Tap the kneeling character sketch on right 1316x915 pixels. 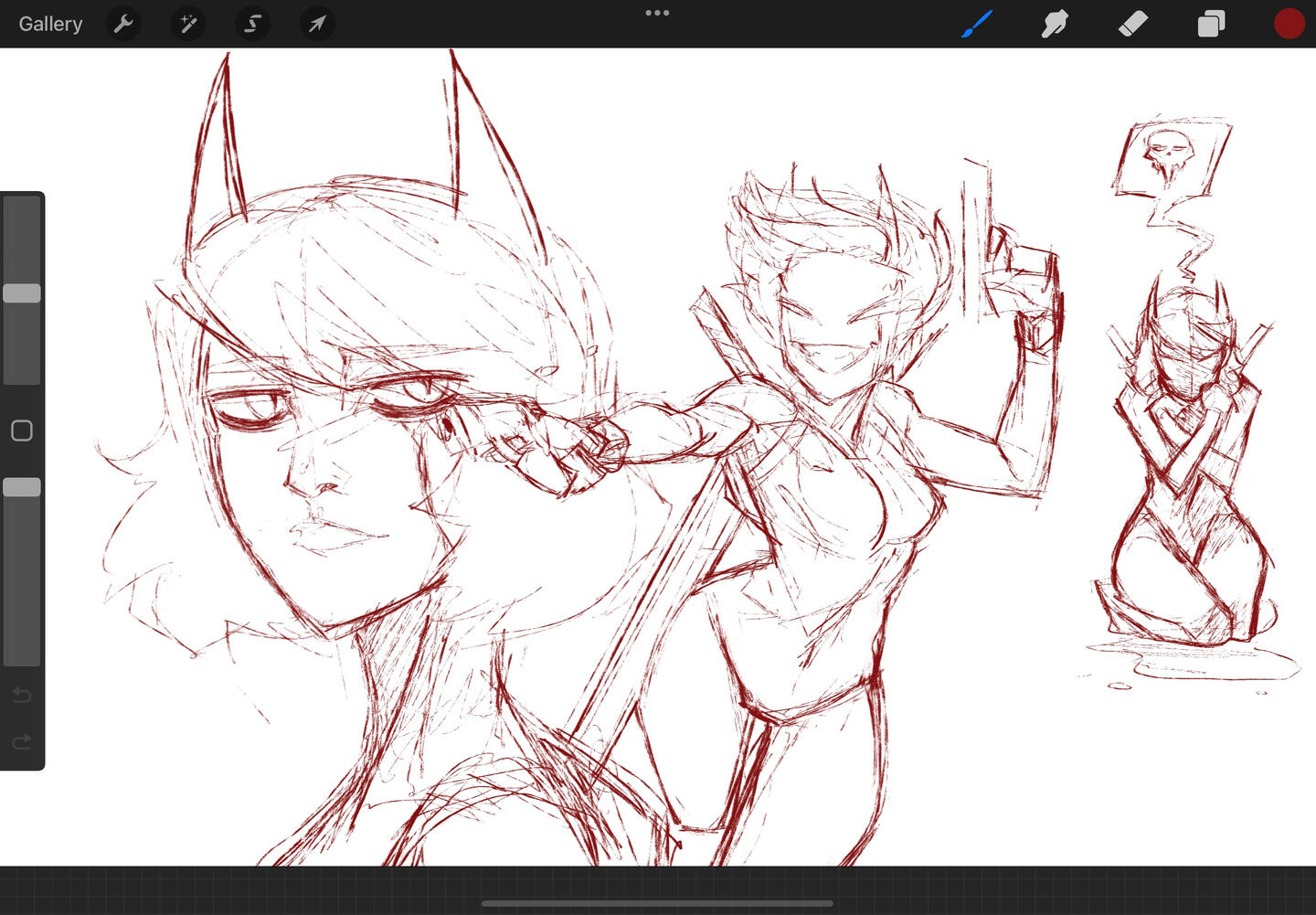pos(1190,475)
